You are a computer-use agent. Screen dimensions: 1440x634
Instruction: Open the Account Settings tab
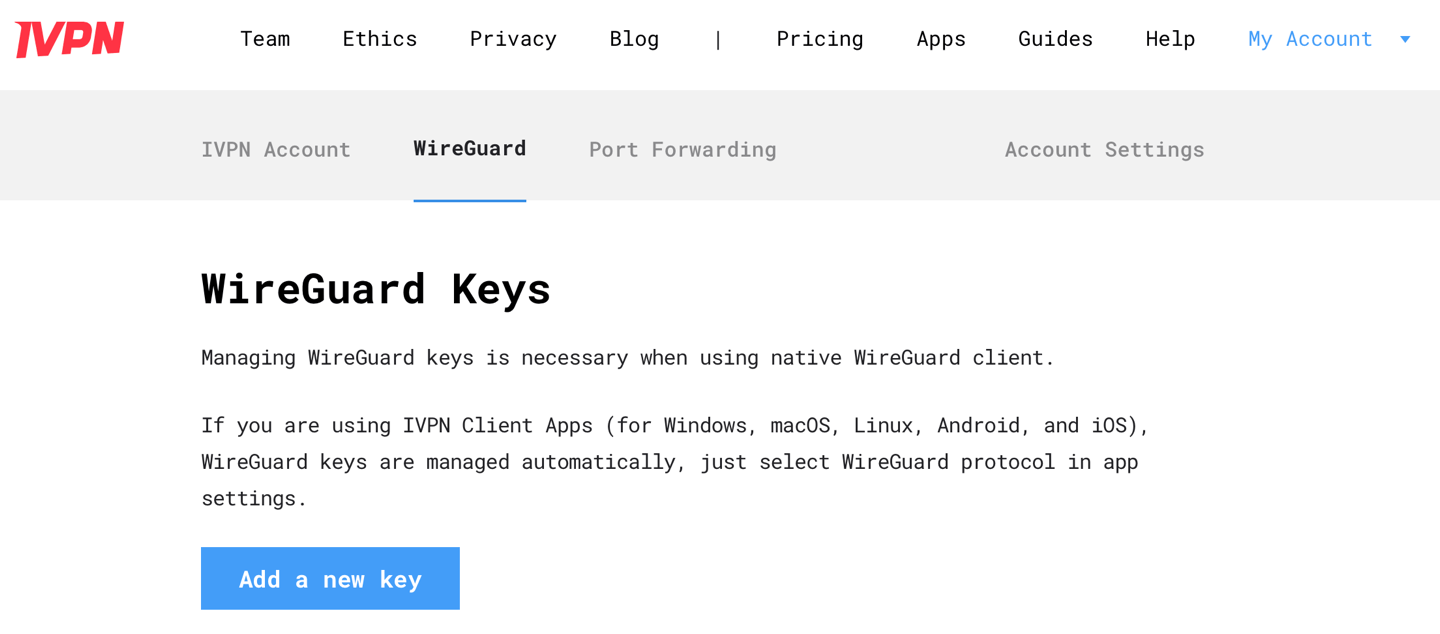[1104, 149]
